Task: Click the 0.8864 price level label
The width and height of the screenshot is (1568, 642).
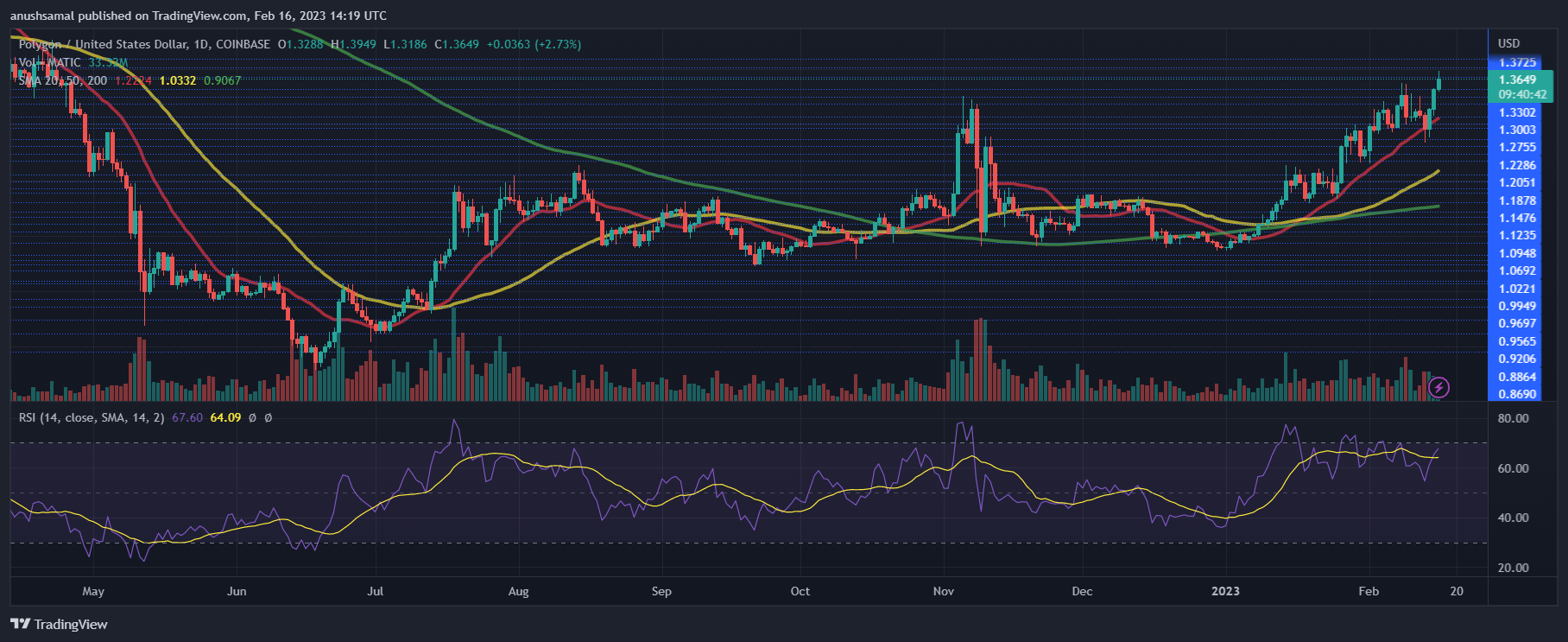Action: [x=1517, y=377]
